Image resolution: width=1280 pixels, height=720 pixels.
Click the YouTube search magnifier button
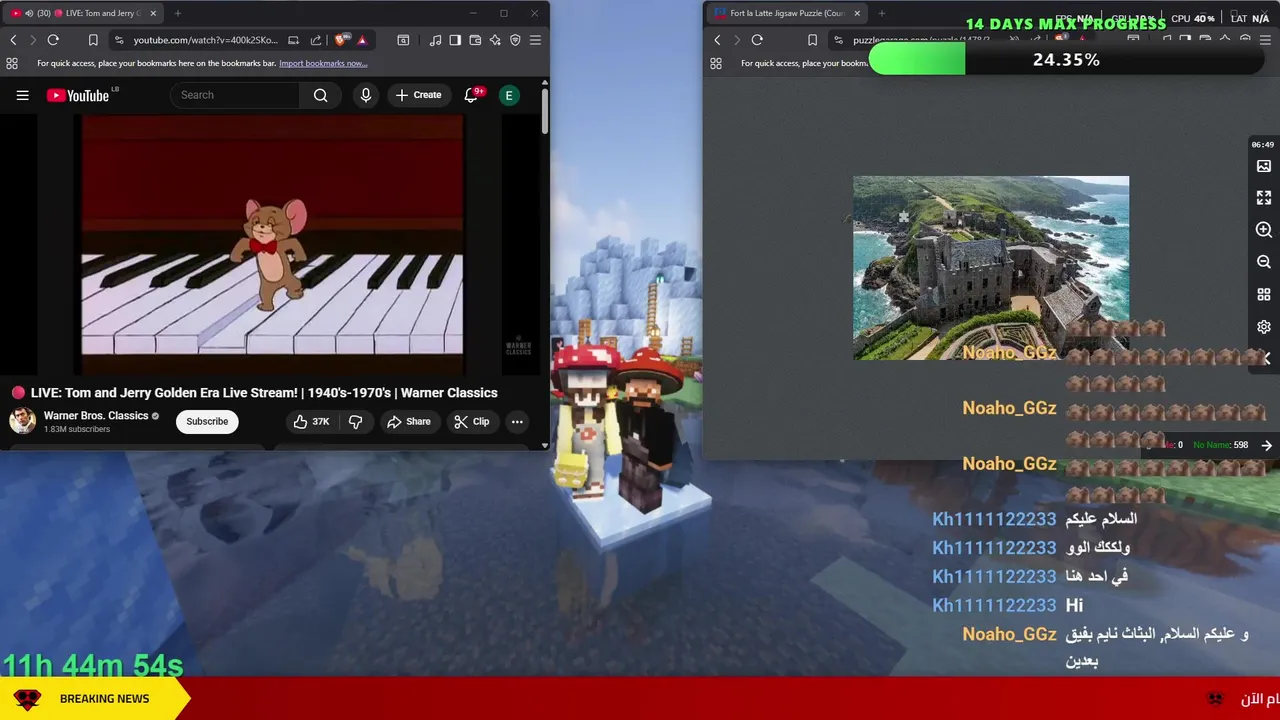pos(320,95)
